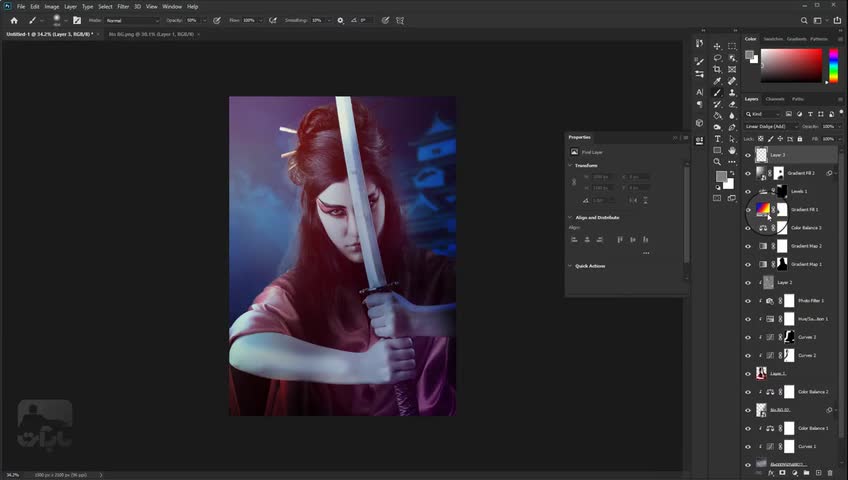Select the Type tool
This screenshot has height=480, width=848.
click(x=717, y=139)
